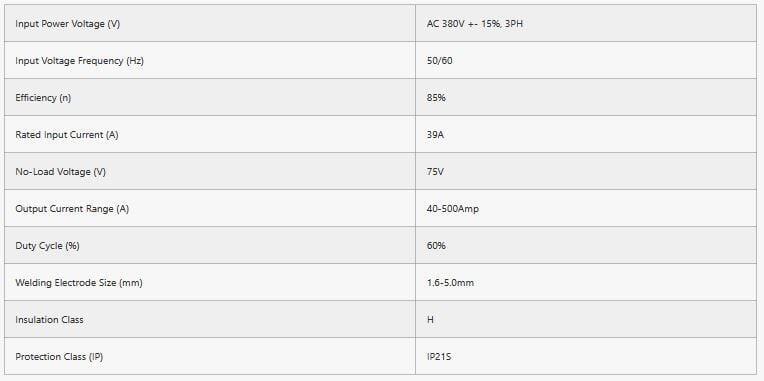Click the Welding Electrode Size (mm) label

point(79,283)
